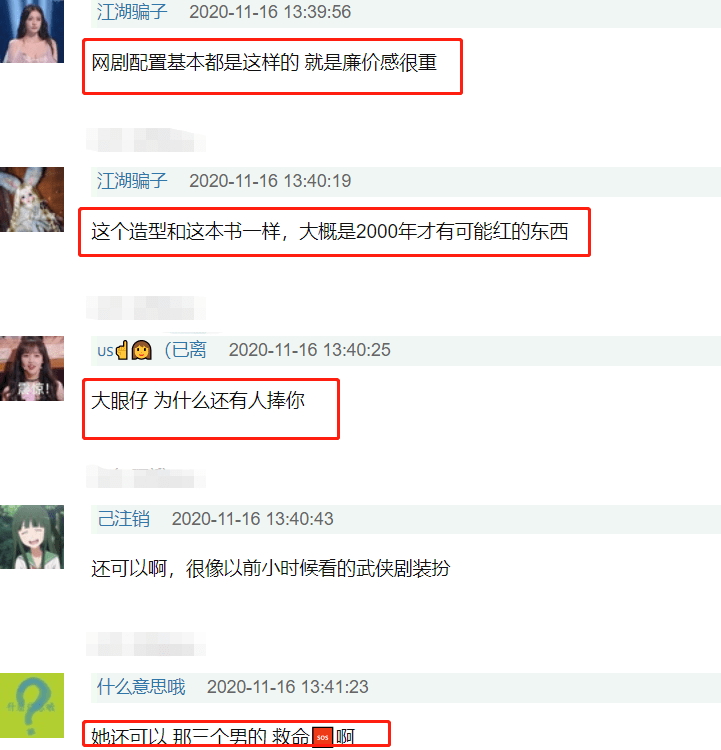Image resolution: width=721 pixels, height=750 pixels.
Task: Open the green-haired anime girl avatar
Action: [x=32, y=537]
